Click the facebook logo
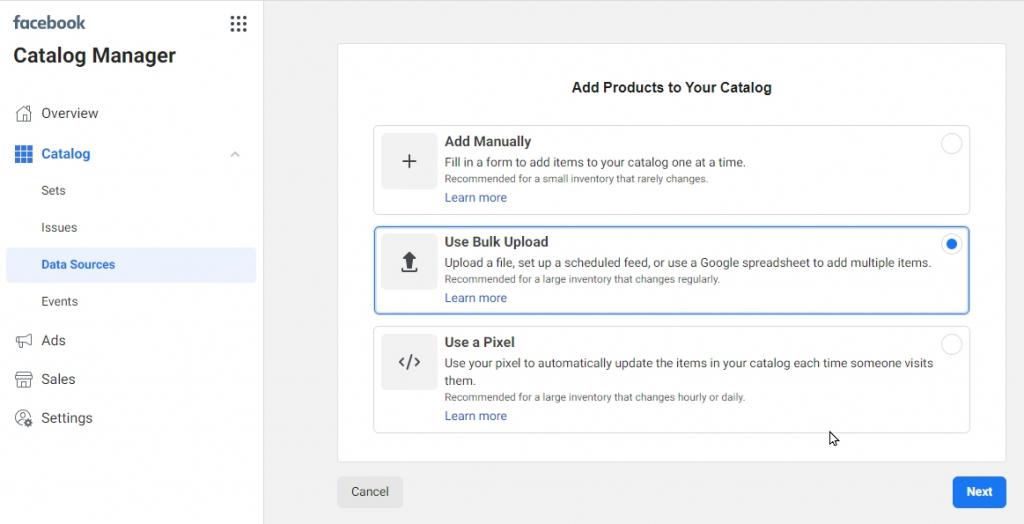This screenshot has width=1024, height=524. click(49, 23)
